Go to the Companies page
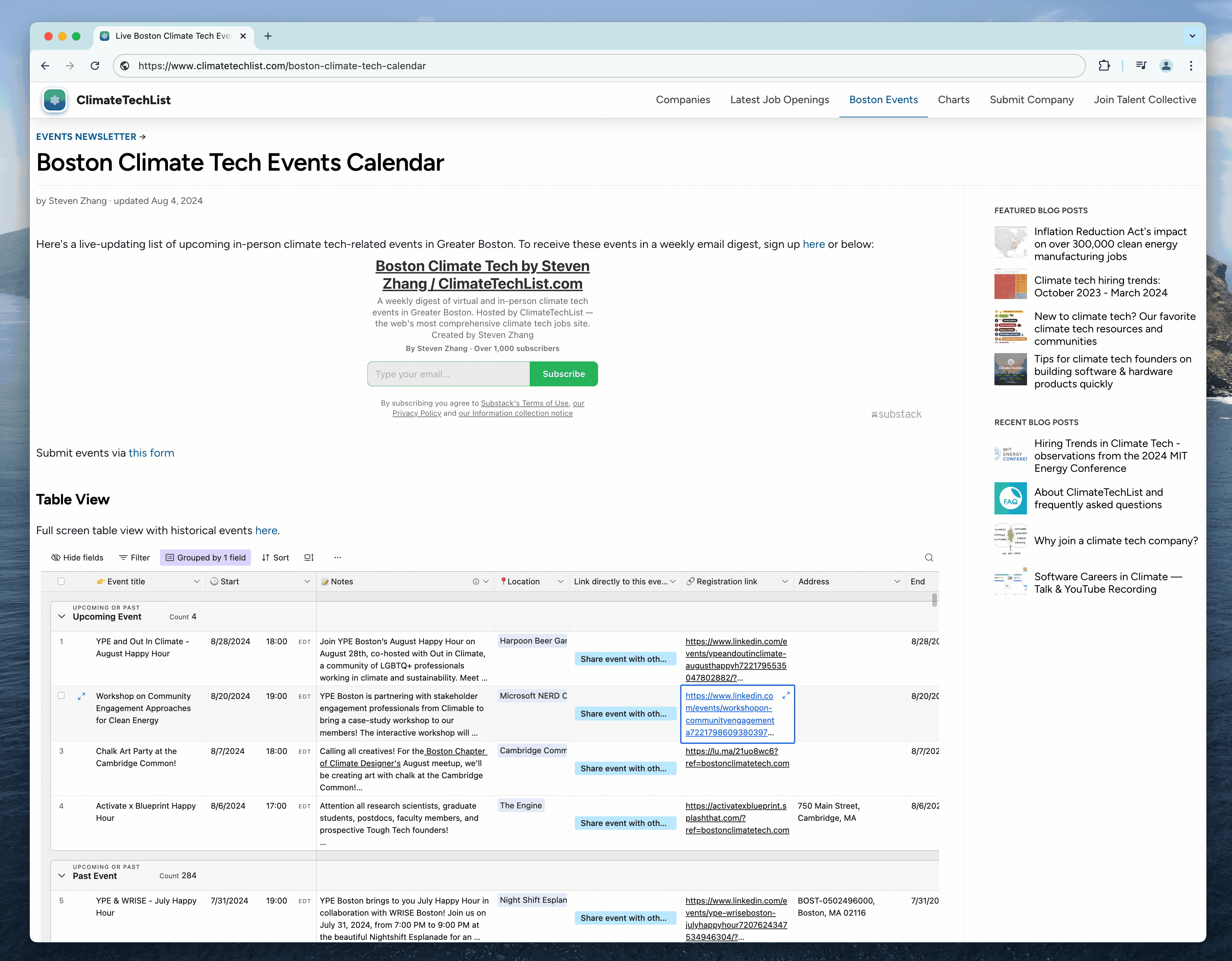 click(x=682, y=100)
